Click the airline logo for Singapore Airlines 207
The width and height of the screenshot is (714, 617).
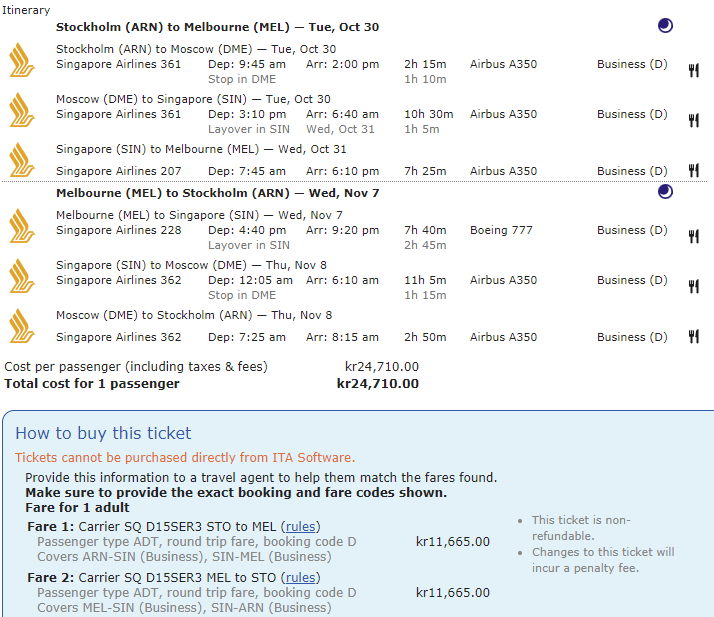click(x=21, y=158)
